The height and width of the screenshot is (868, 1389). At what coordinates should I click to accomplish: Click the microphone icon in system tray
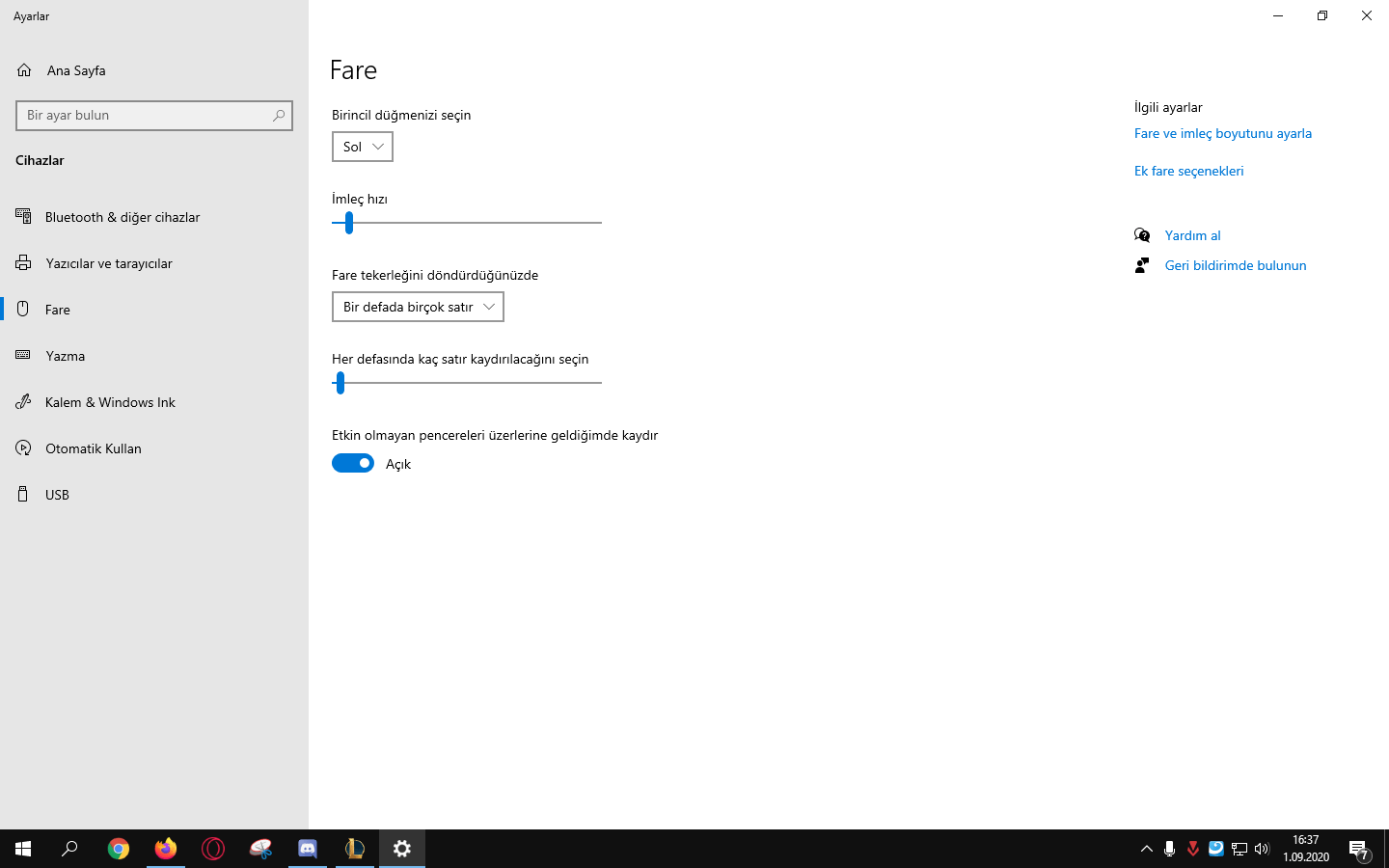click(1169, 849)
